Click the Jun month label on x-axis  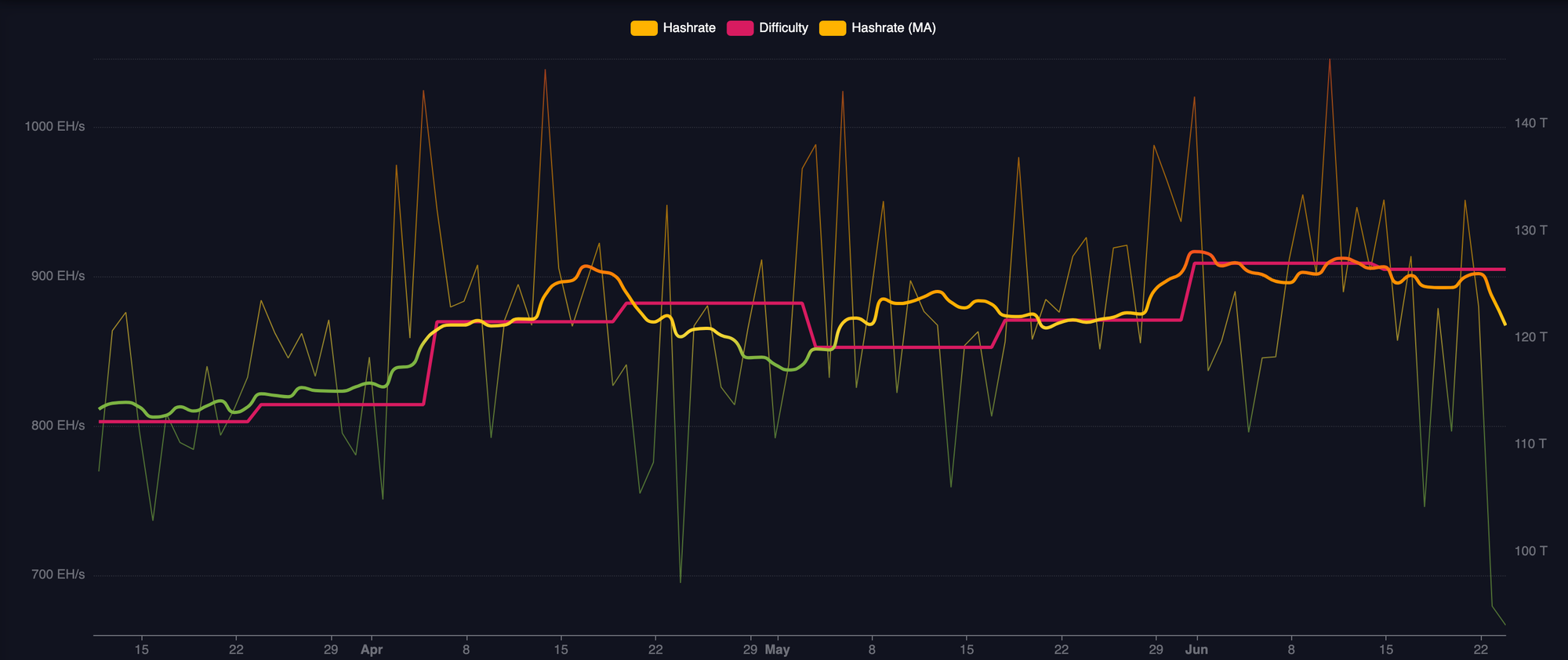click(x=1196, y=650)
